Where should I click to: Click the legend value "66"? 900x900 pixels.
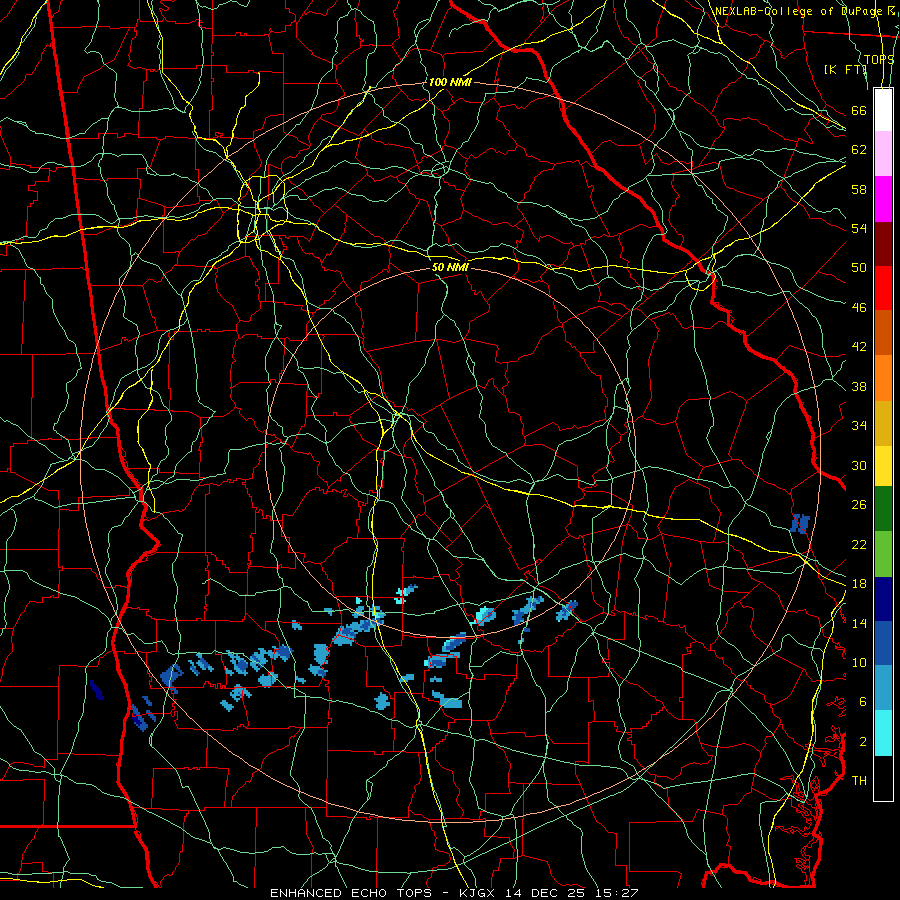click(859, 110)
